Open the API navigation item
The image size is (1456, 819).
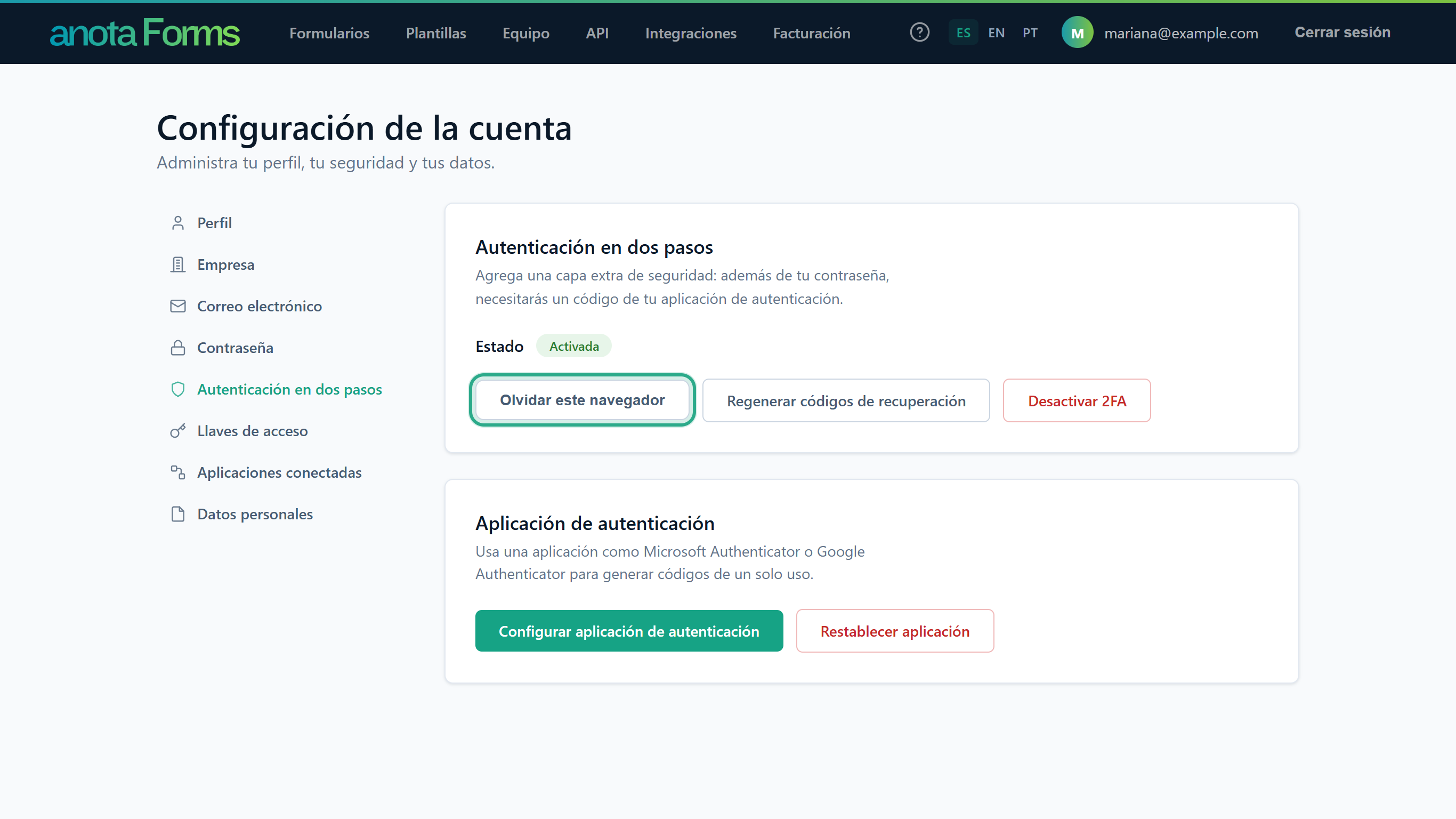pos(597,34)
